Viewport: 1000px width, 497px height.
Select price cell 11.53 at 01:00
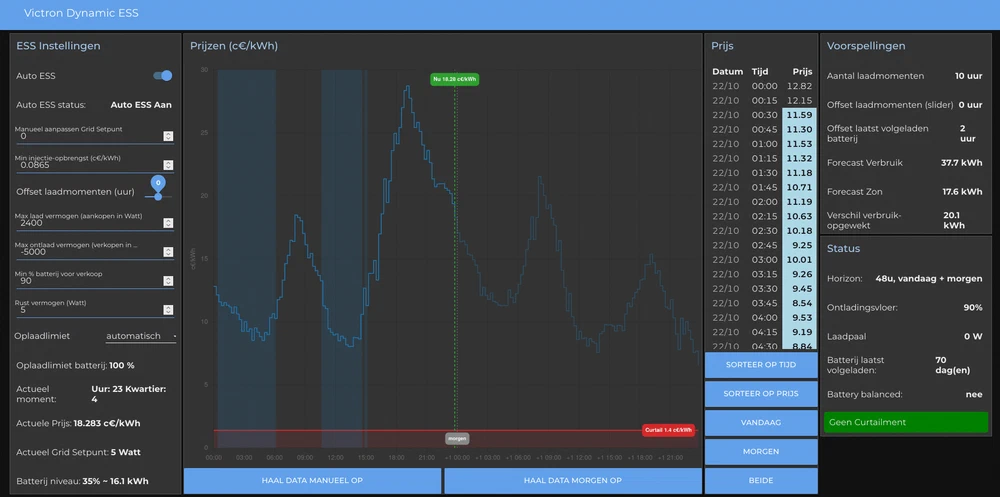(799, 144)
